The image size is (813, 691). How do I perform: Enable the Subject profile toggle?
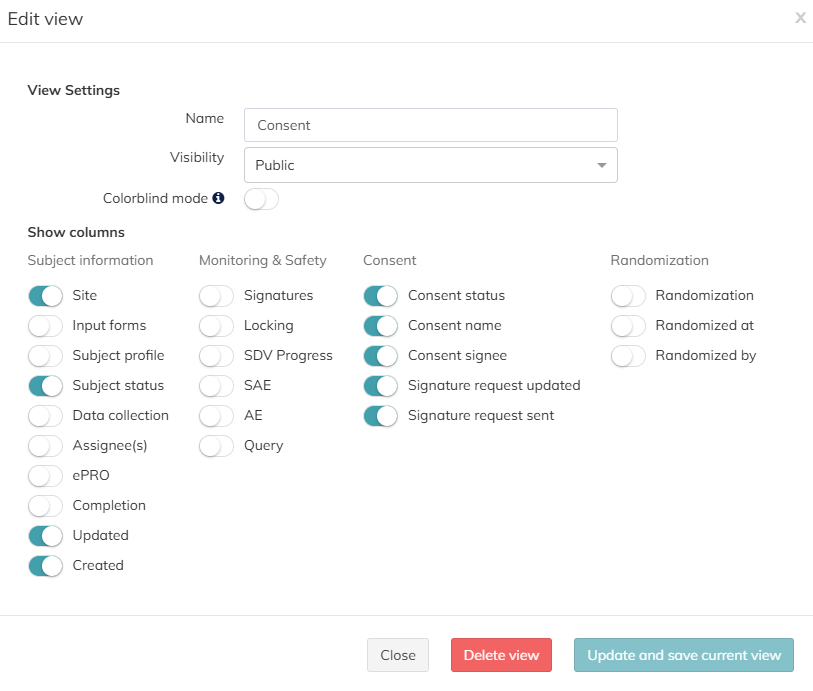tap(45, 356)
